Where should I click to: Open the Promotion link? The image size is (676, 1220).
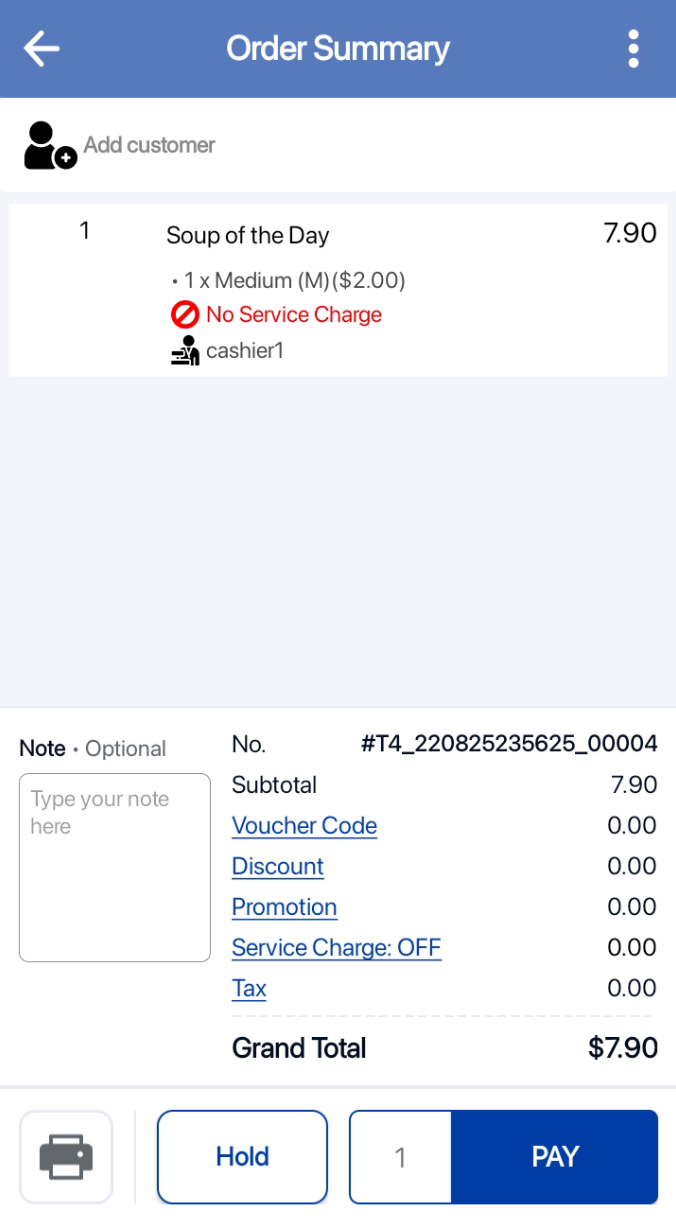coord(284,907)
